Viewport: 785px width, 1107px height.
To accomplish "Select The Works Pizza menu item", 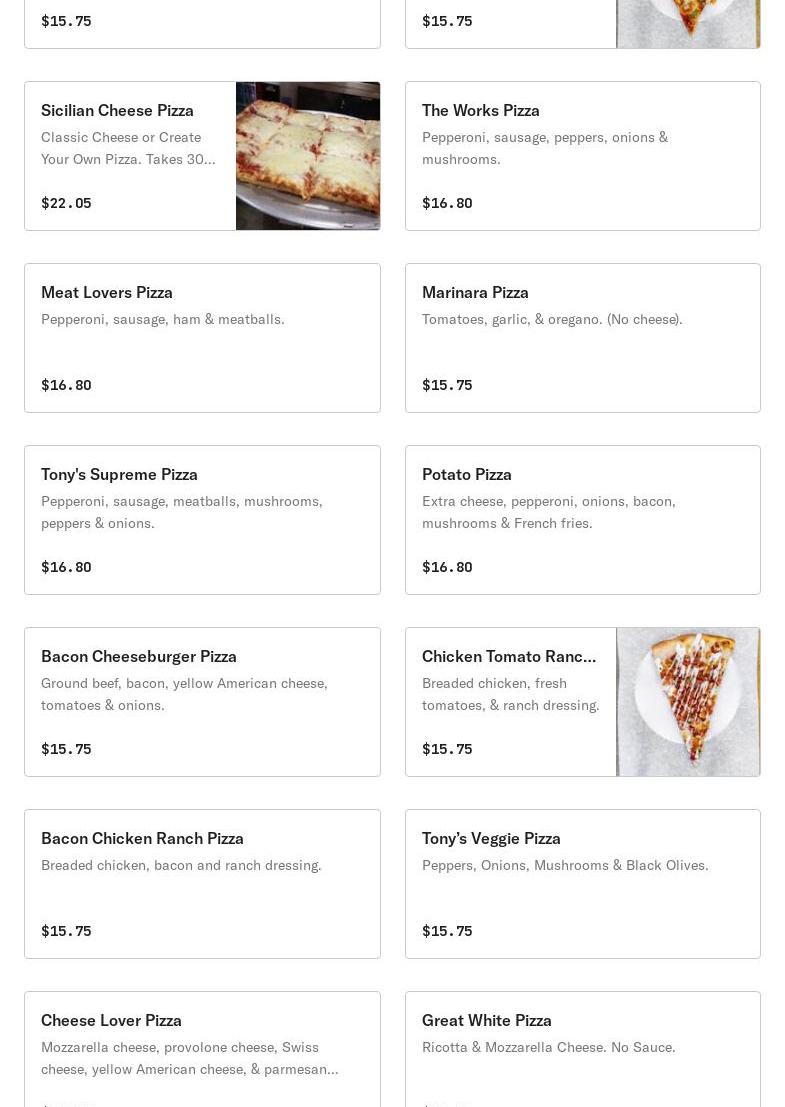I will pyautogui.click(x=481, y=110).
